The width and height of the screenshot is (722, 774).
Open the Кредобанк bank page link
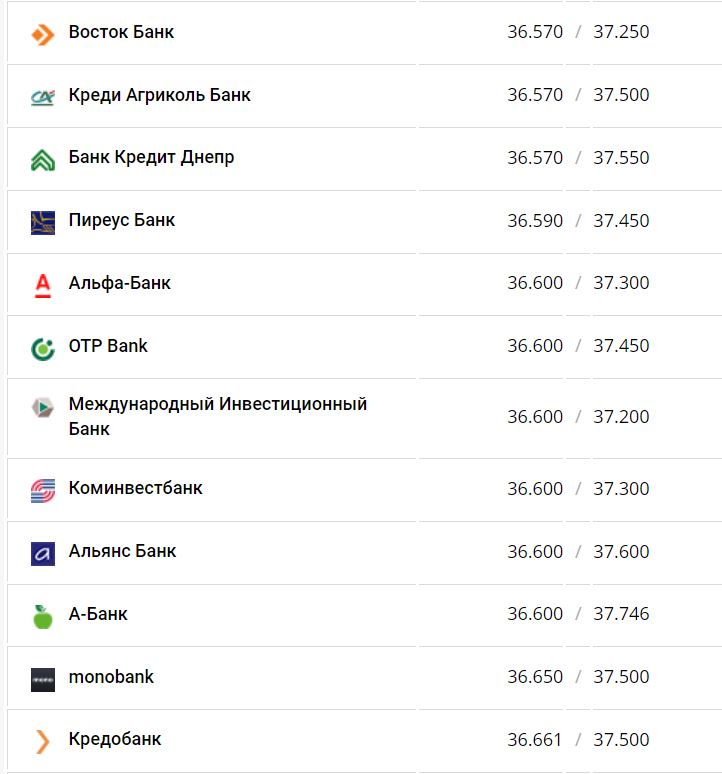click(115, 739)
